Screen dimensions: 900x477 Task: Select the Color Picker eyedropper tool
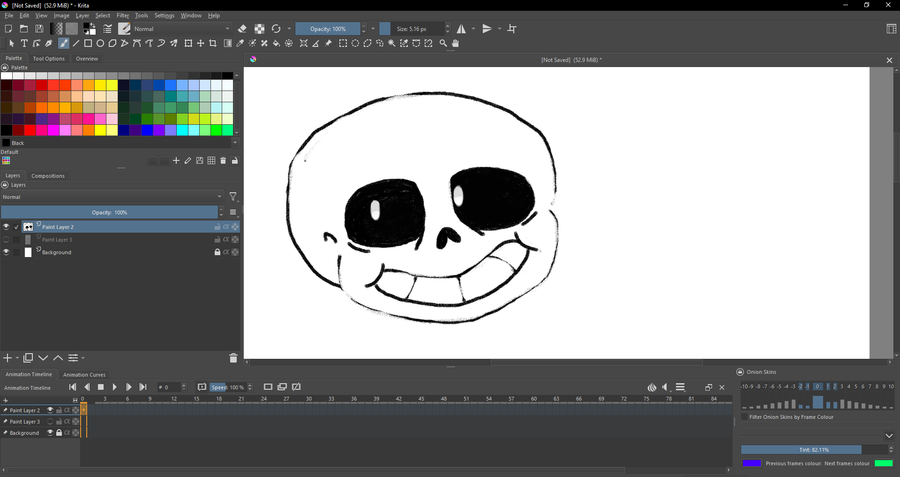click(240, 43)
